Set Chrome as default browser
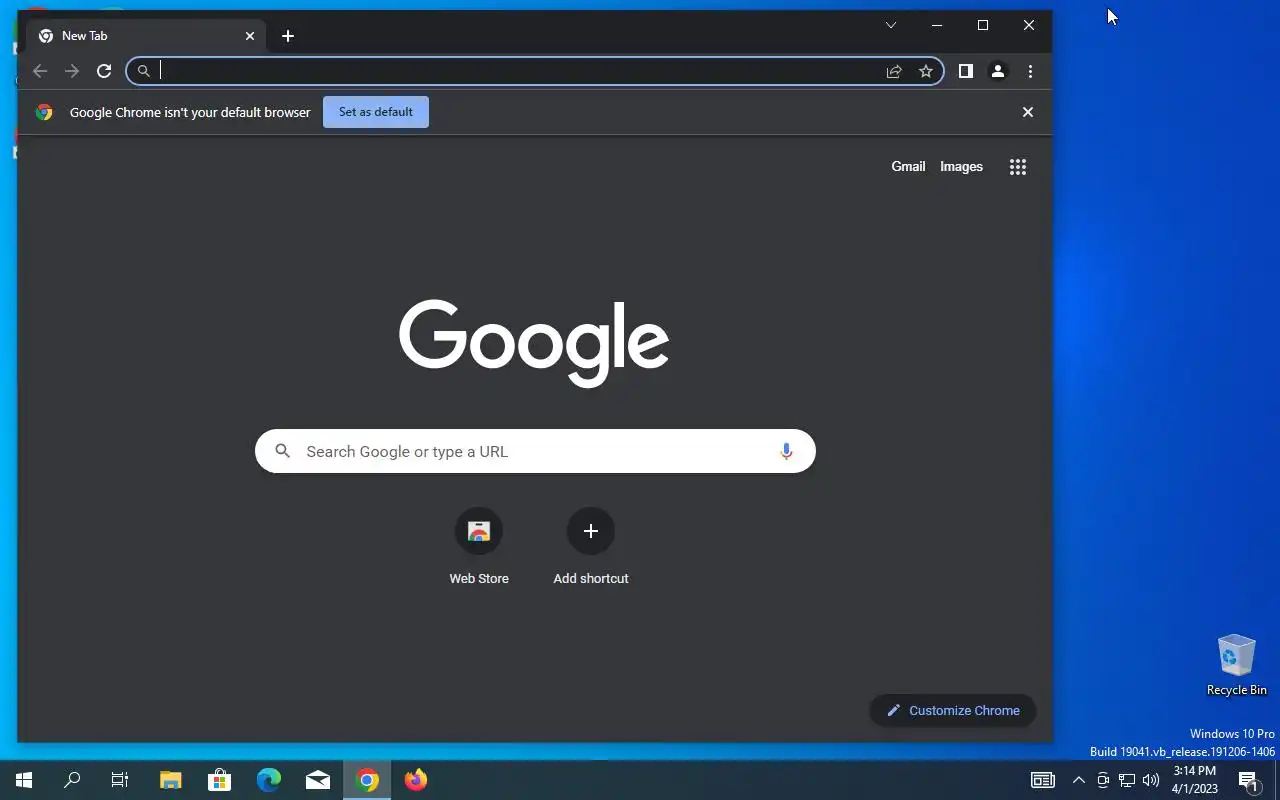Viewport: 1280px width, 800px height. (x=376, y=112)
